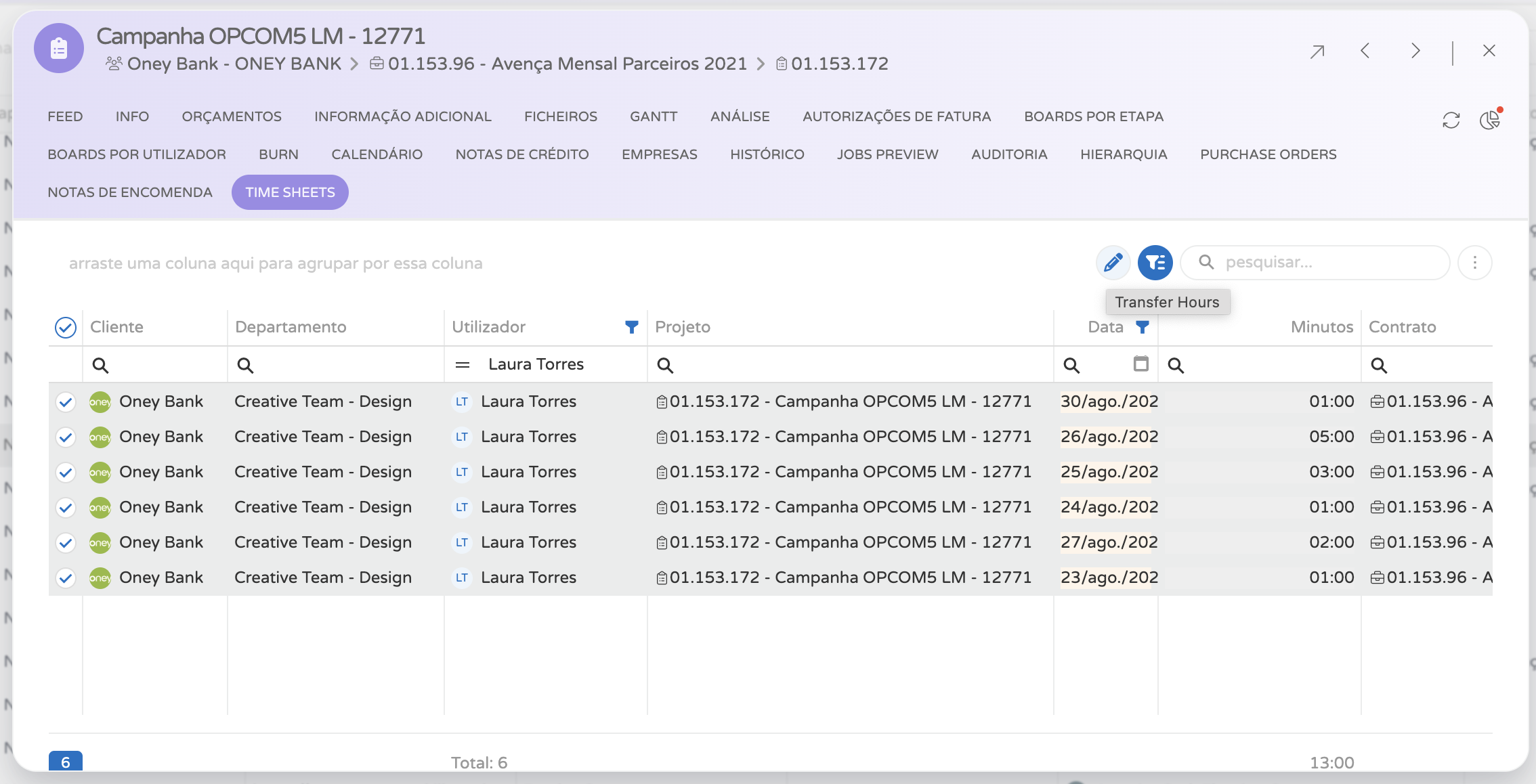Click the blue 6 count badge
This screenshot has height=784, width=1536.
66,762
